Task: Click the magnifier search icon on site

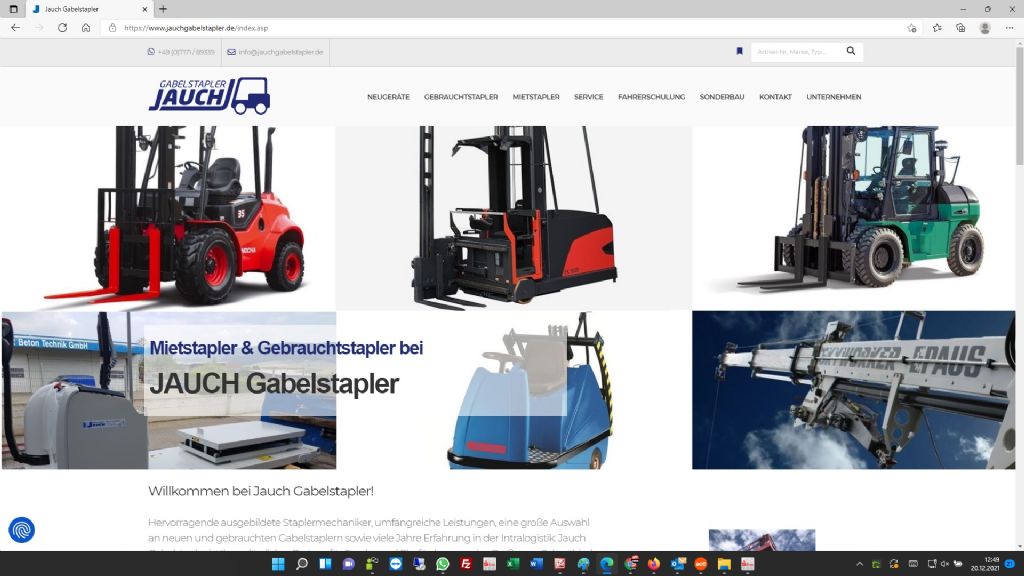Action: tap(851, 51)
